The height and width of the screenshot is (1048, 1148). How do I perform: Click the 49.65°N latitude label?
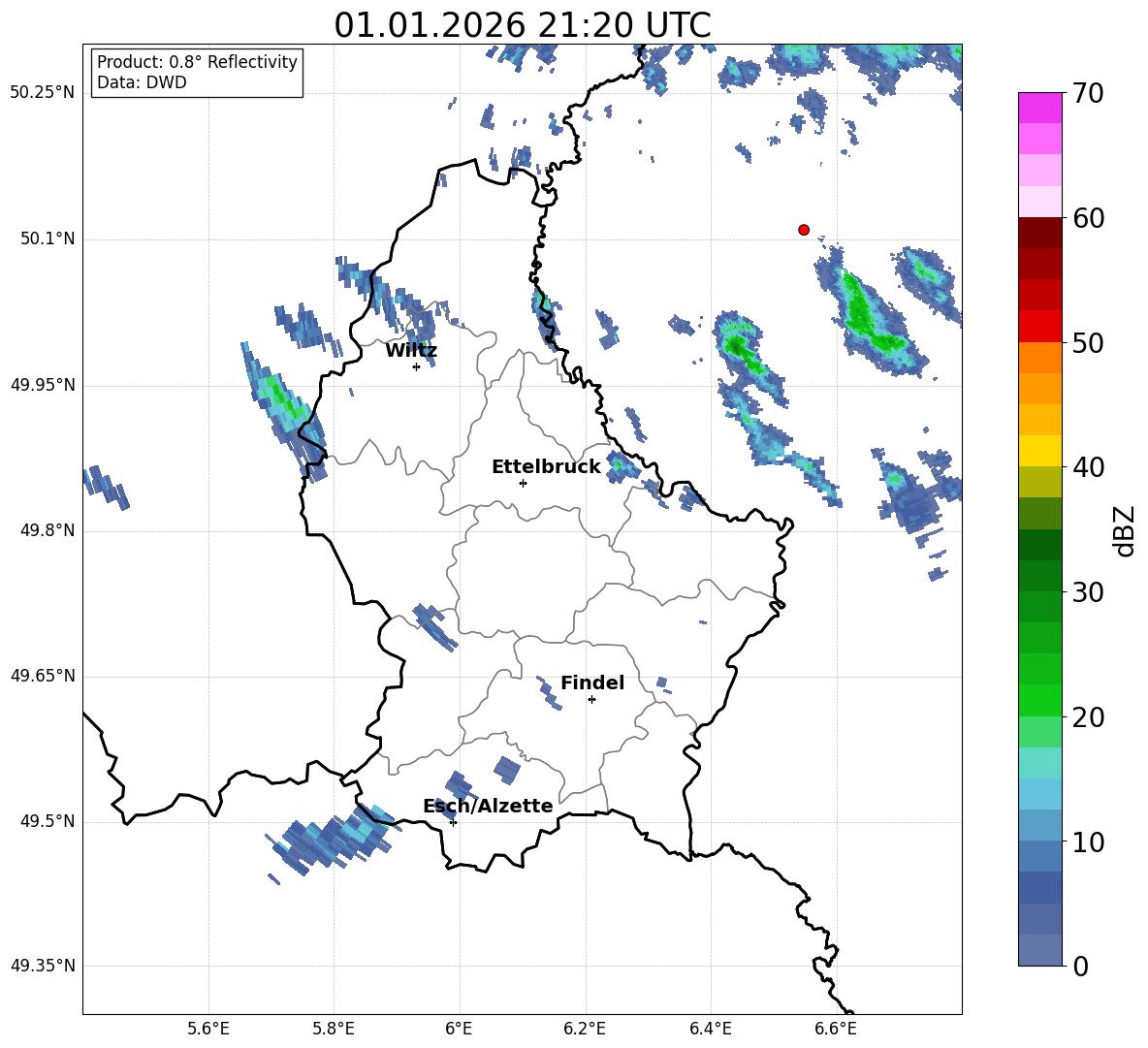43,676
